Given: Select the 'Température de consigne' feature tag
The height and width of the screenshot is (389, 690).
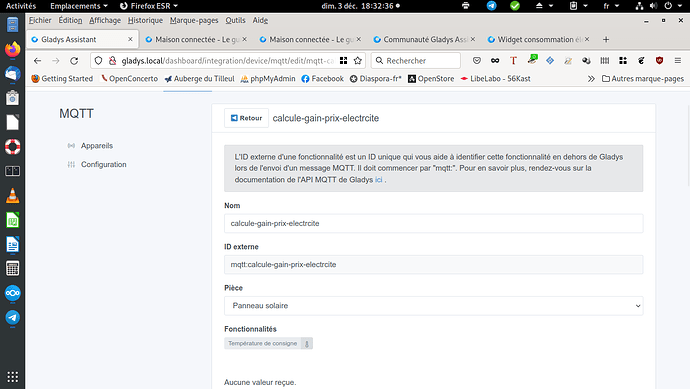Looking at the screenshot, I should click(268, 343).
